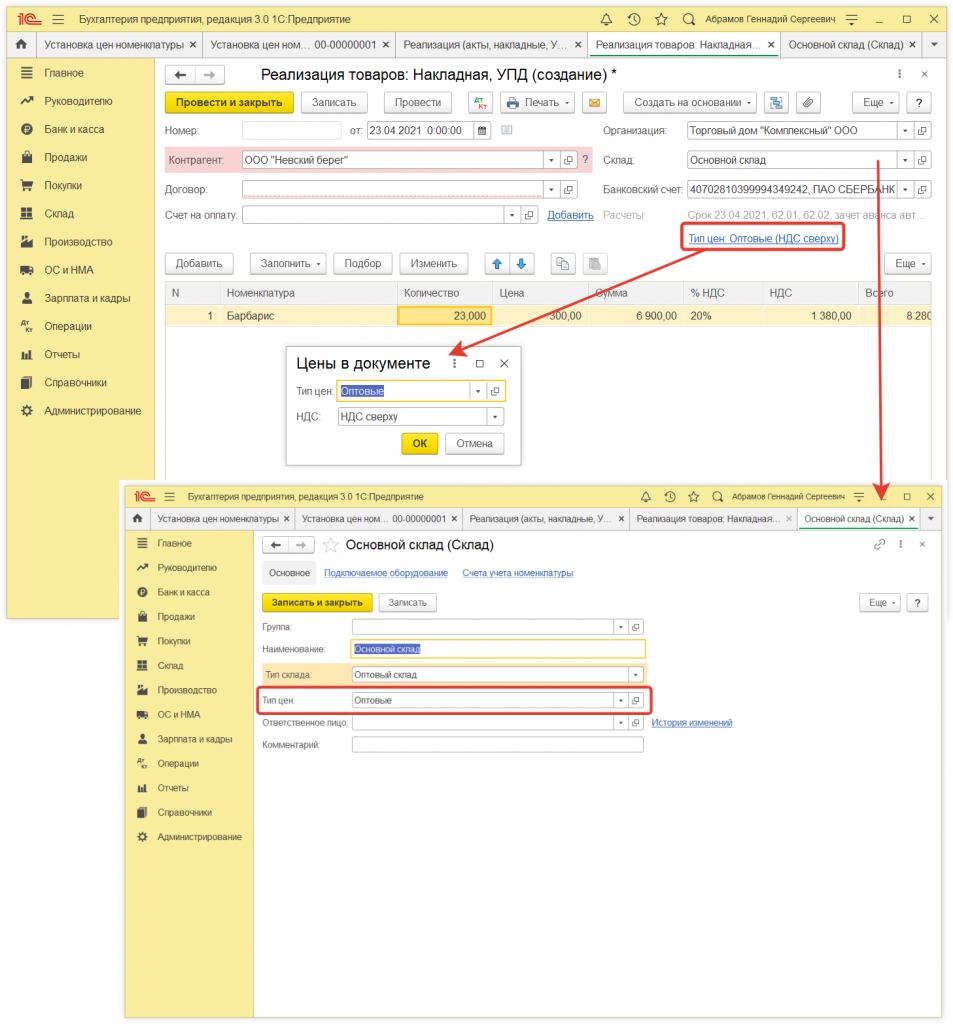953x1024 pixels.
Task: Click the Провести и закрыть button
Action: (x=229, y=103)
